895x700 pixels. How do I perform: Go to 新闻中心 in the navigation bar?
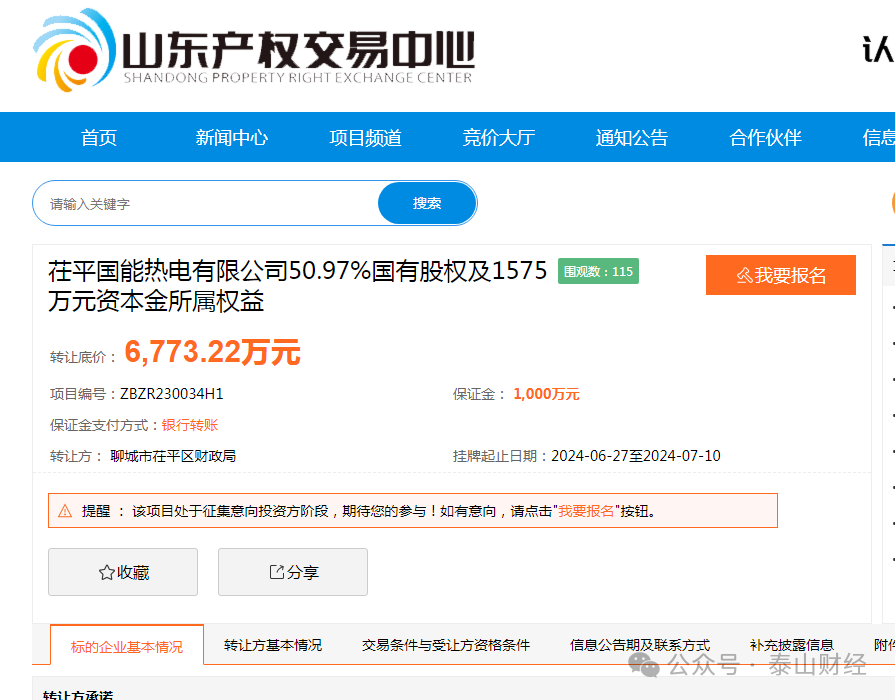click(232, 138)
